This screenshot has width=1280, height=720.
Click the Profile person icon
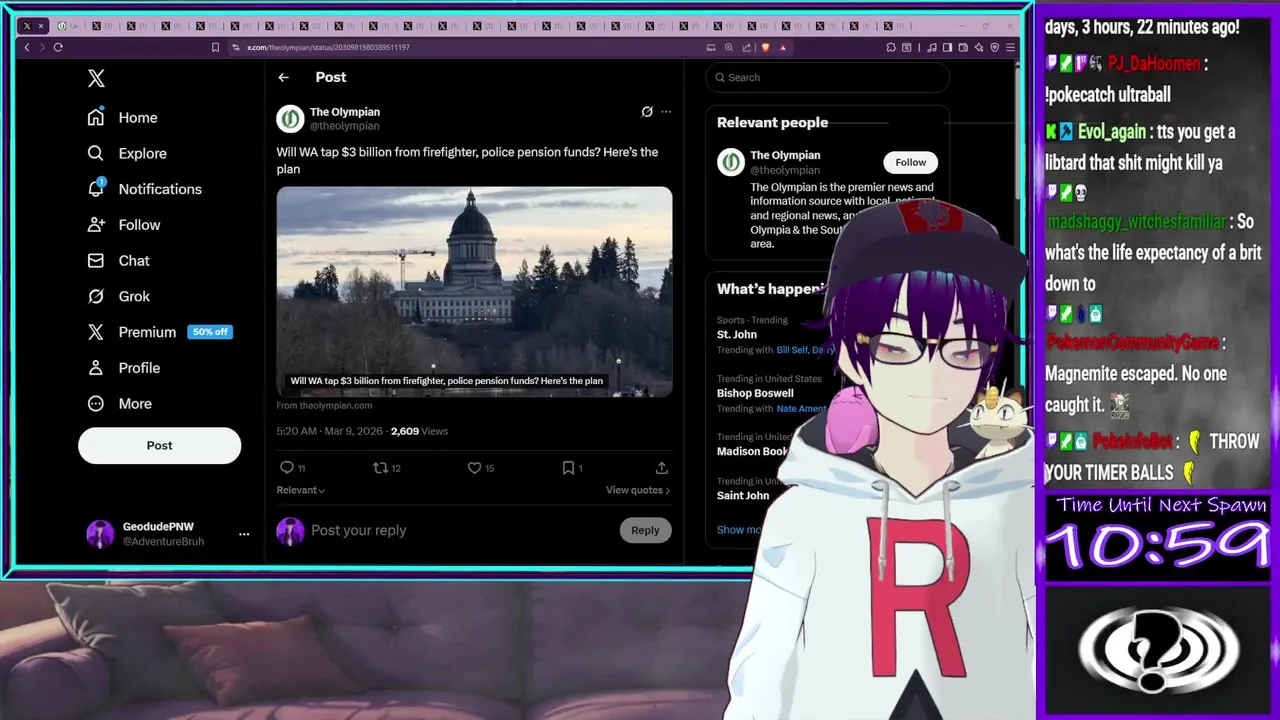click(x=96, y=368)
